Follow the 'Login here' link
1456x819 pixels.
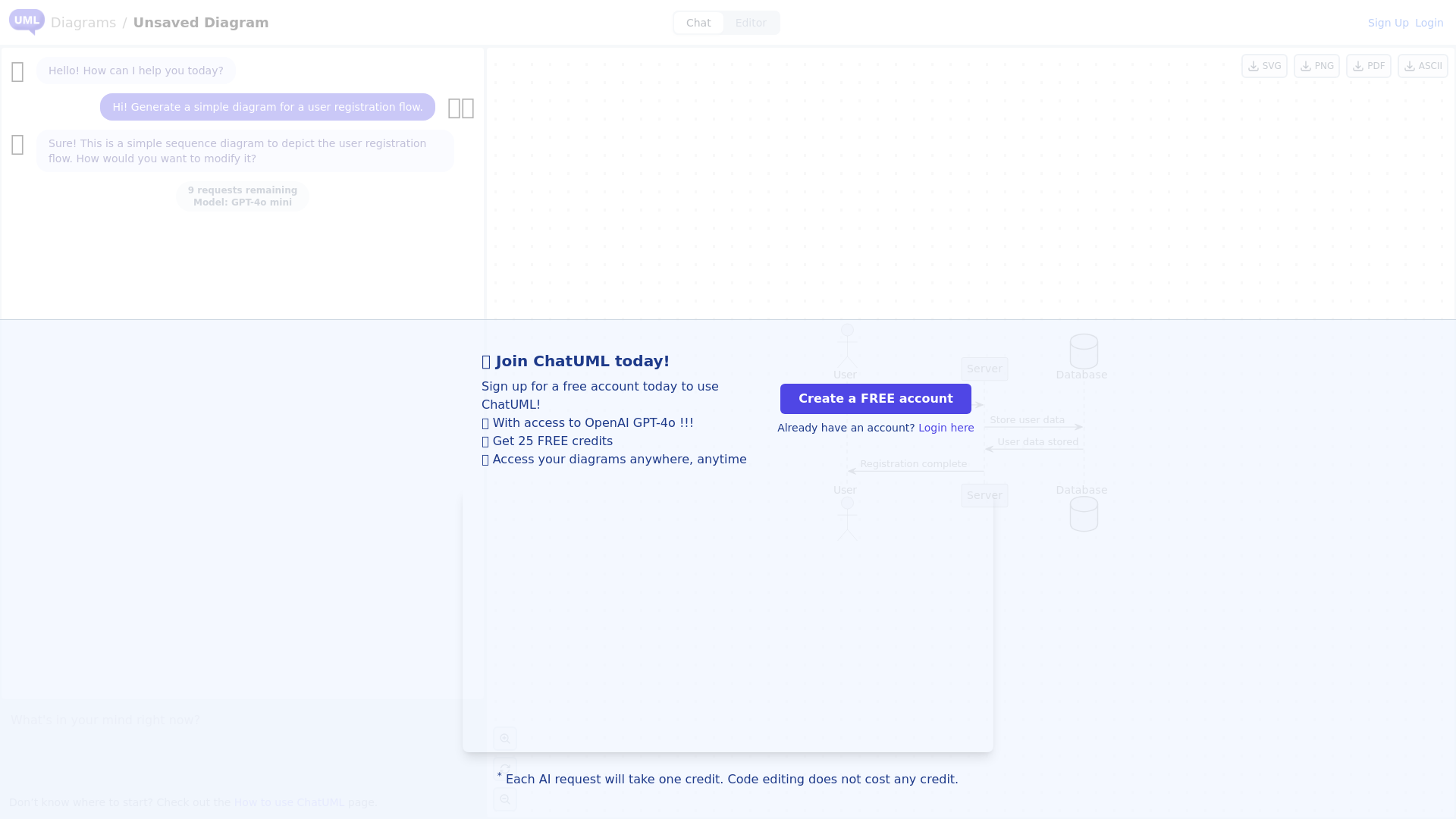point(946,428)
